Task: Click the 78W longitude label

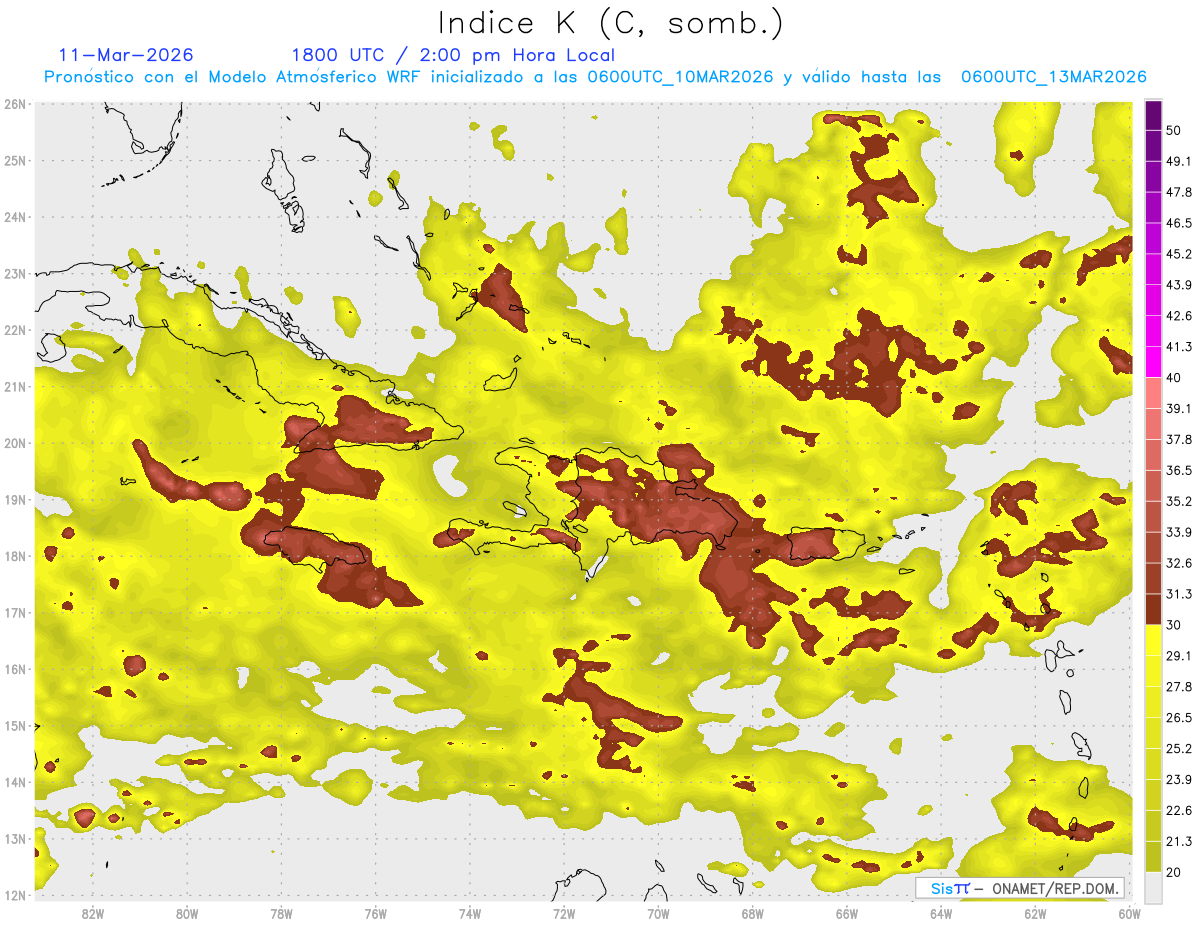Action: point(281,913)
